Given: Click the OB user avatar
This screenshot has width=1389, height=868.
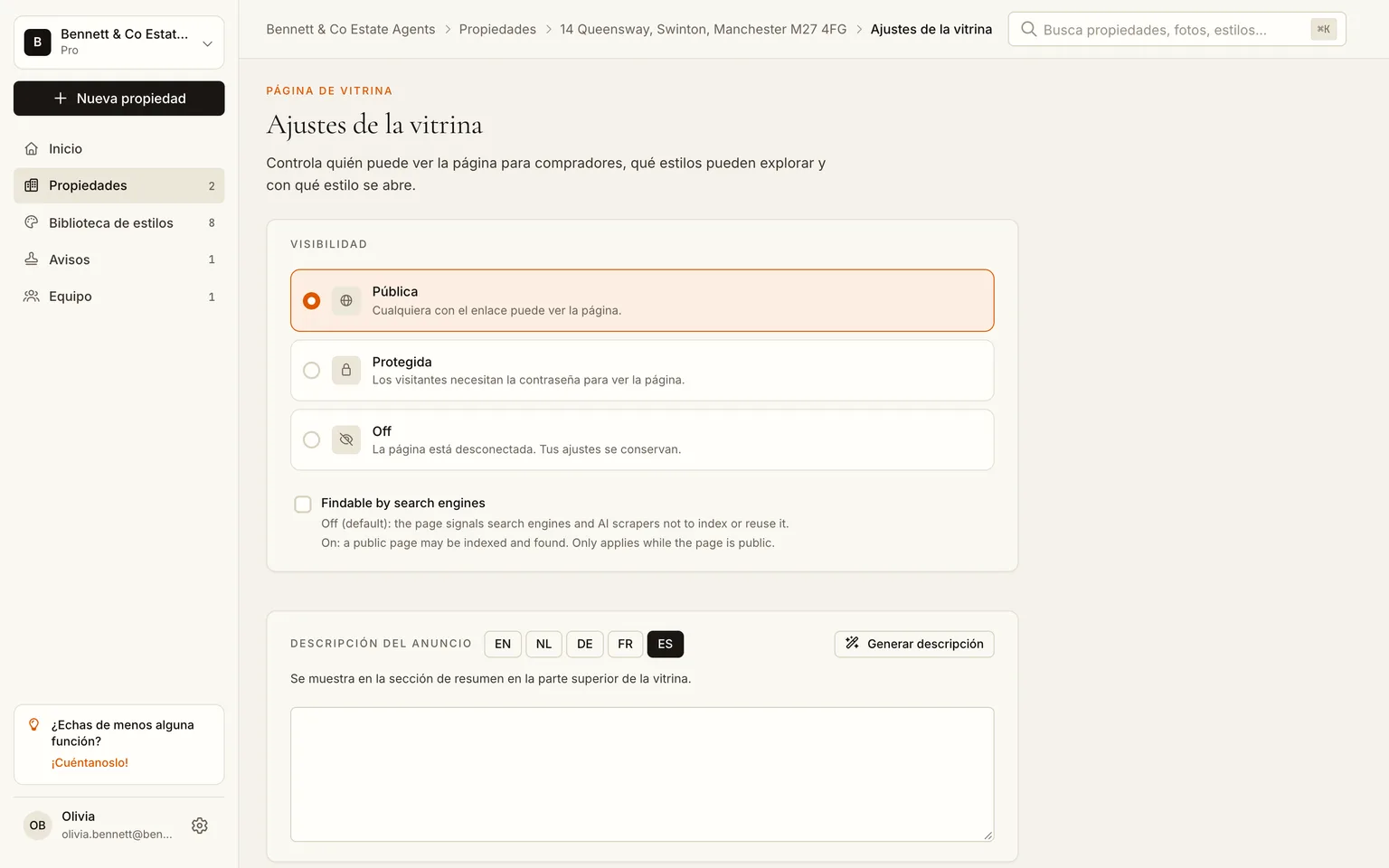Looking at the screenshot, I should pyautogui.click(x=37, y=826).
